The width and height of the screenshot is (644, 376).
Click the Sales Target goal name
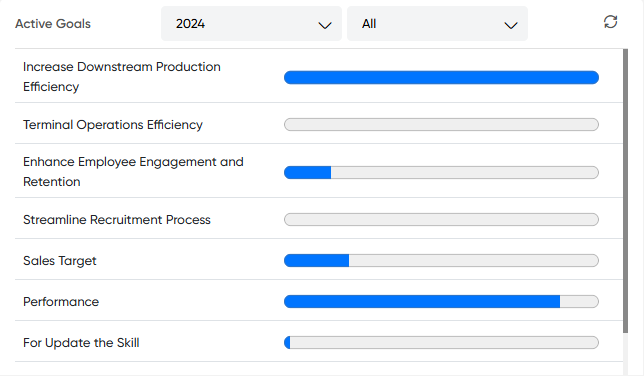(x=60, y=261)
